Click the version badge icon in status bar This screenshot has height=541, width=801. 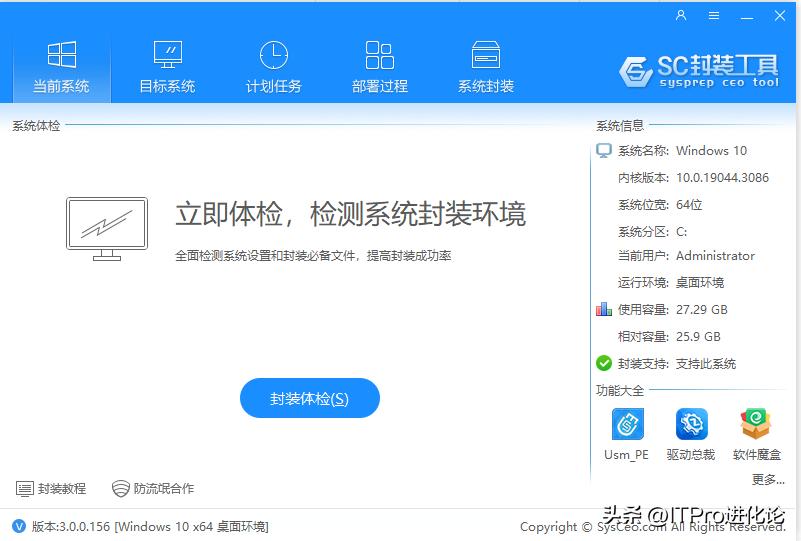[x=19, y=526]
